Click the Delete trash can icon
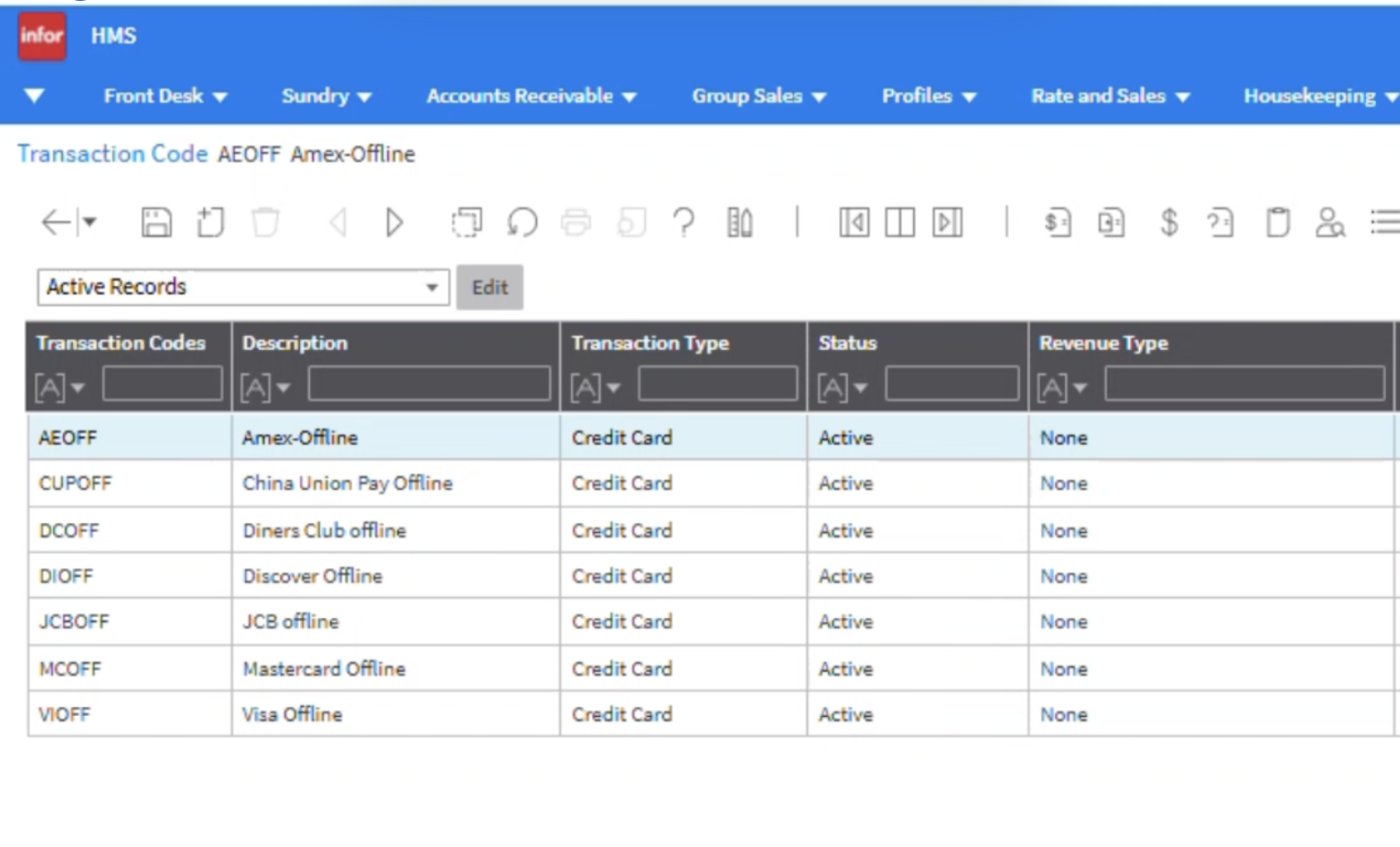1400x847 pixels. click(265, 222)
